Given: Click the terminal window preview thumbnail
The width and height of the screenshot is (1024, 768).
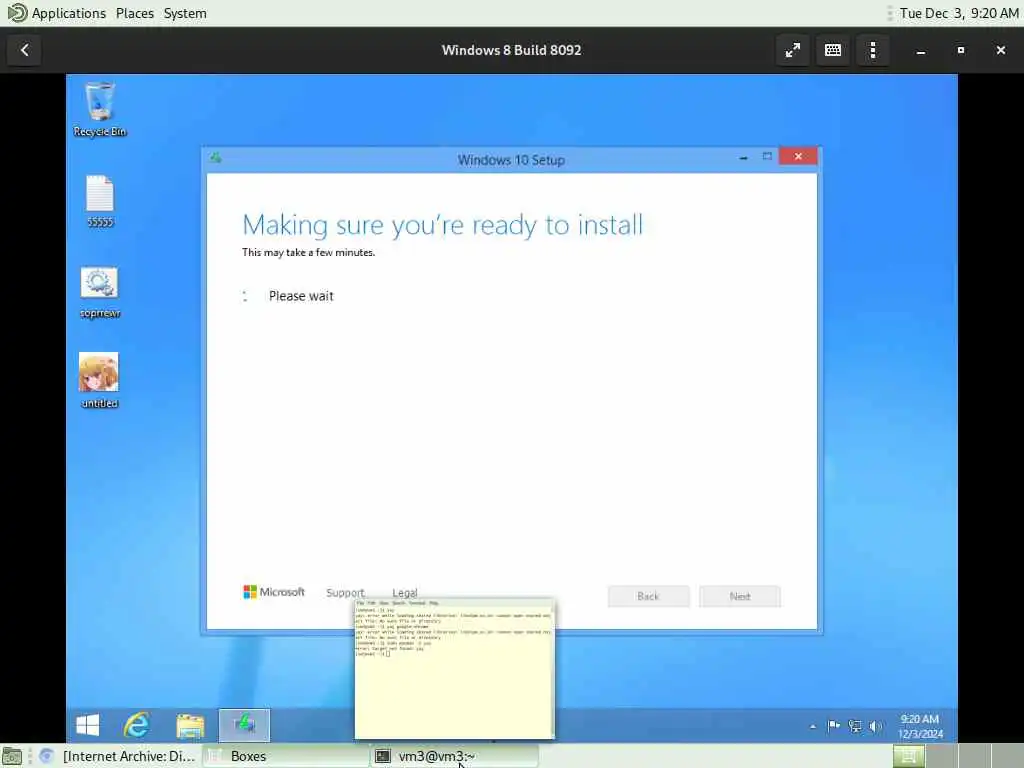Looking at the screenshot, I should [x=455, y=669].
